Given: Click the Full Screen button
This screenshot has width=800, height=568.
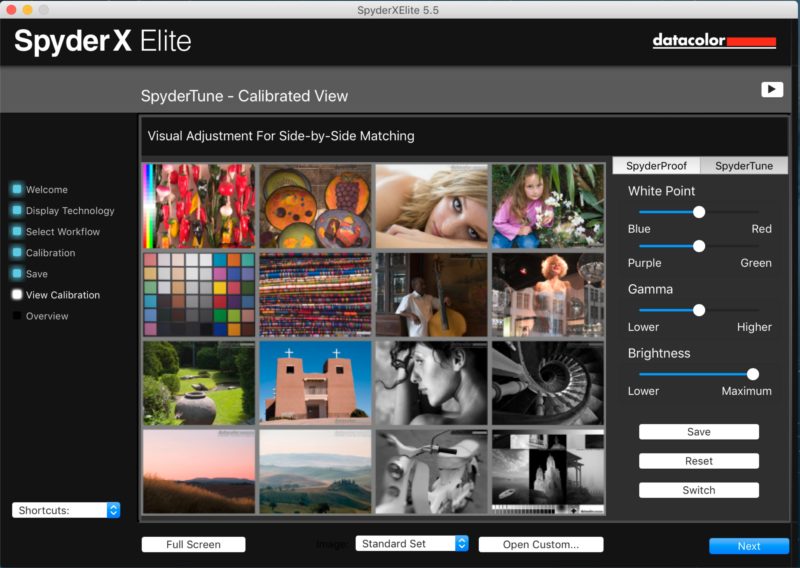Looking at the screenshot, I should (194, 544).
